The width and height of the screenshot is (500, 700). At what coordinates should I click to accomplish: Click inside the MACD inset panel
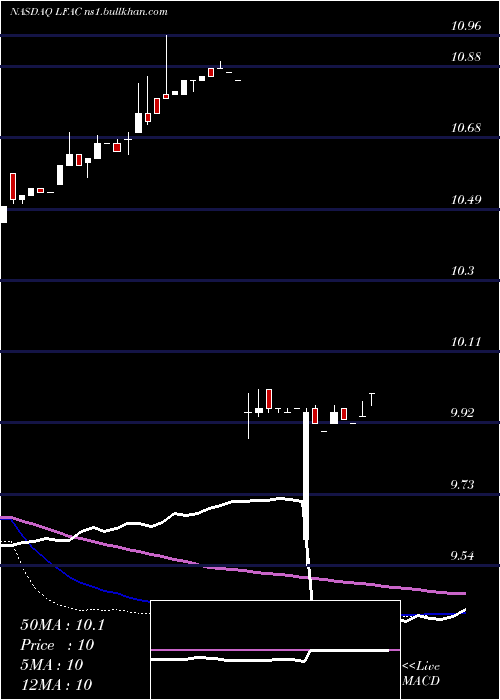point(275,650)
